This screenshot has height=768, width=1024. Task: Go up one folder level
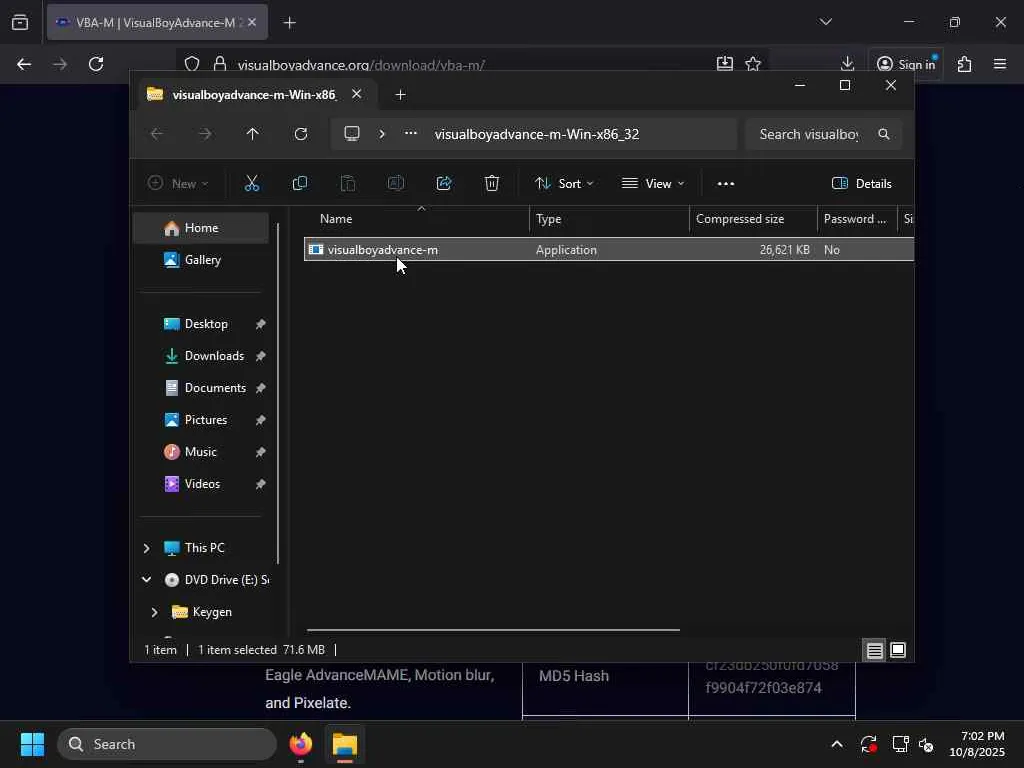pyautogui.click(x=253, y=134)
